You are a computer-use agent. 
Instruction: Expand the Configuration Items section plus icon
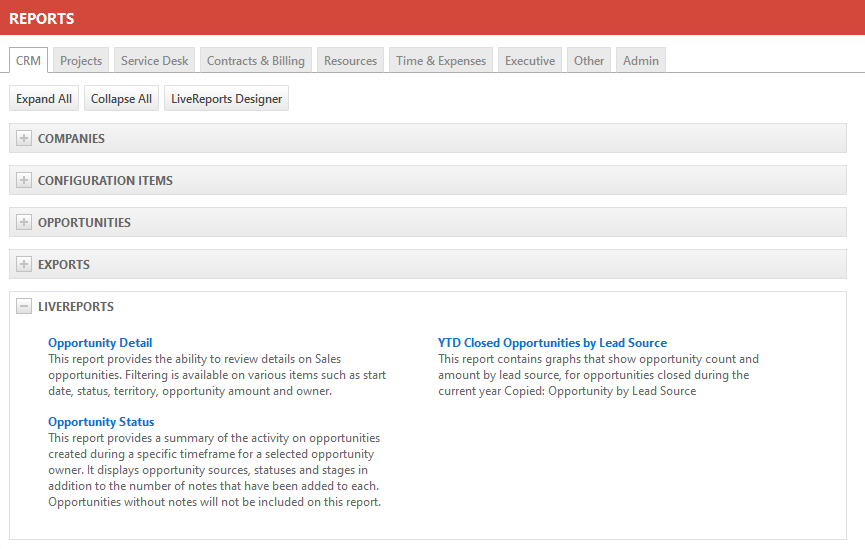point(24,181)
